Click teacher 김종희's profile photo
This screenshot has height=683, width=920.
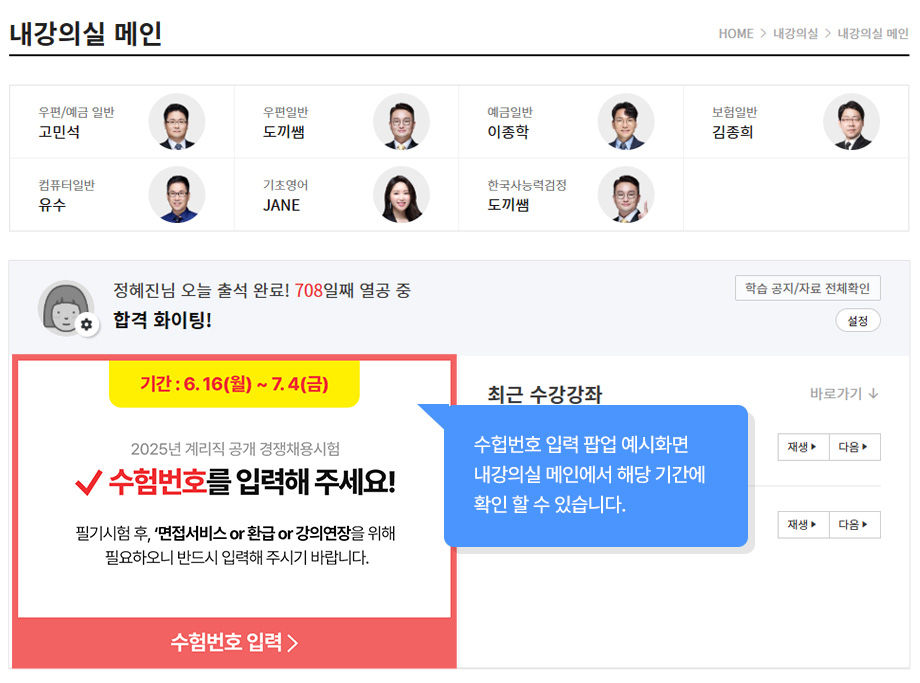click(x=851, y=122)
